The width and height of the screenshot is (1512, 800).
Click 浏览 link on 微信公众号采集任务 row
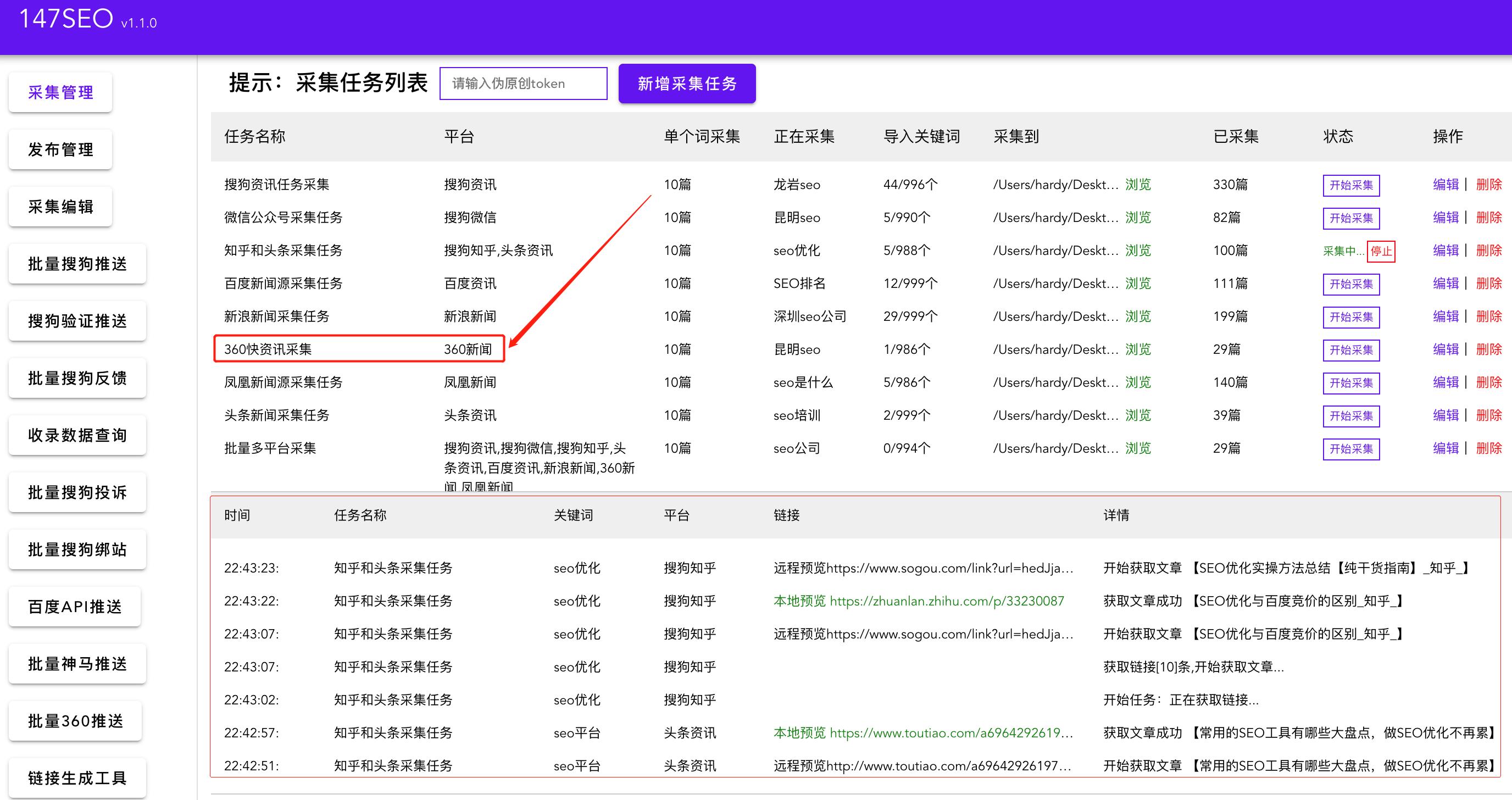pyautogui.click(x=1139, y=217)
